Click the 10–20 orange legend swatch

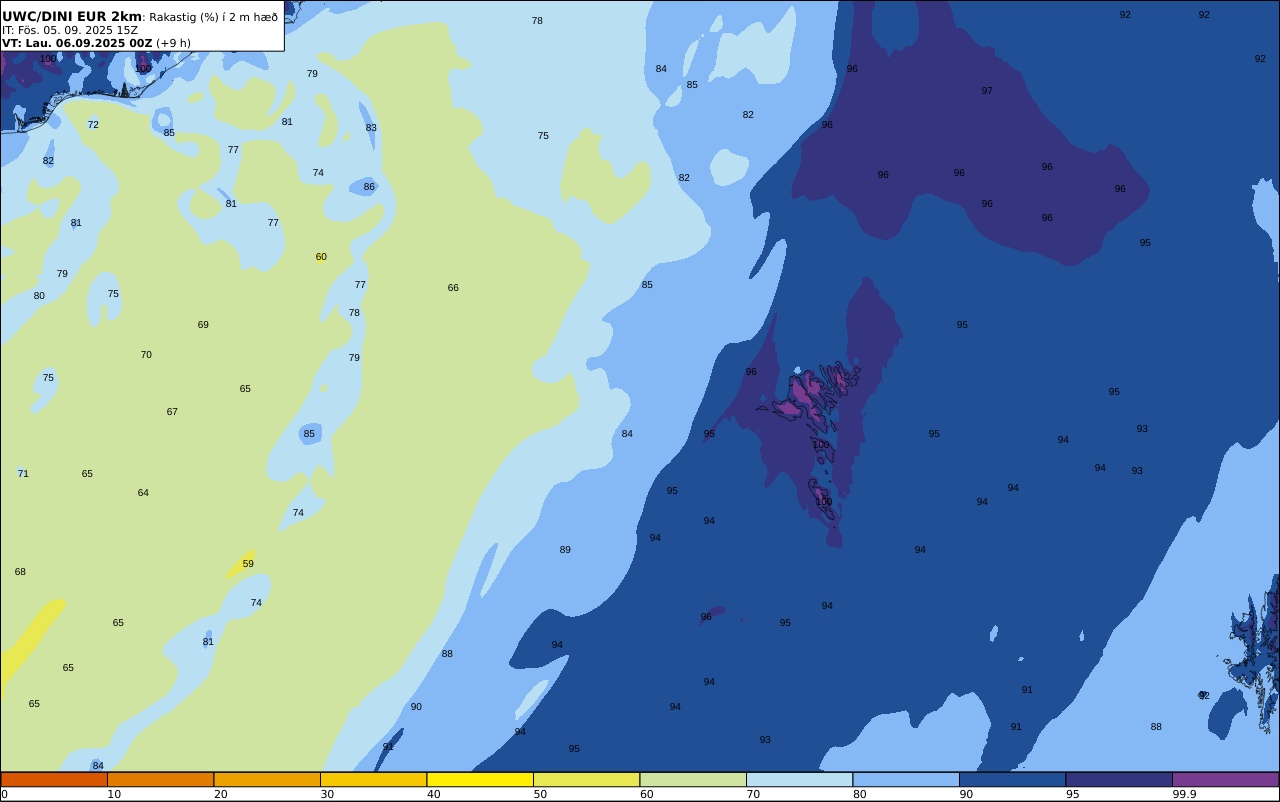pyautogui.click(x=160, y=779)
